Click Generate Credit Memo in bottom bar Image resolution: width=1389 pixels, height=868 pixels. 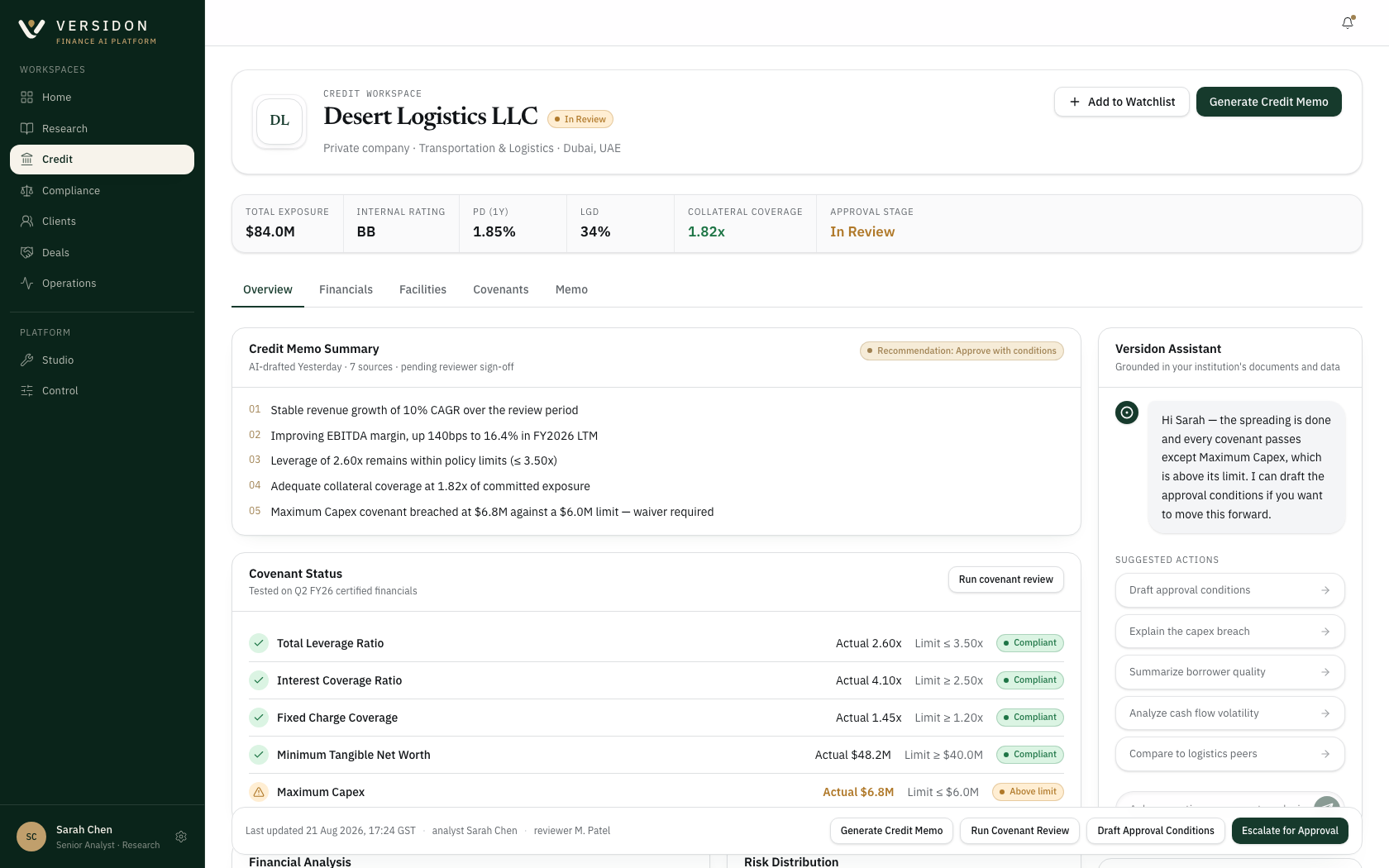pos(891,831)
